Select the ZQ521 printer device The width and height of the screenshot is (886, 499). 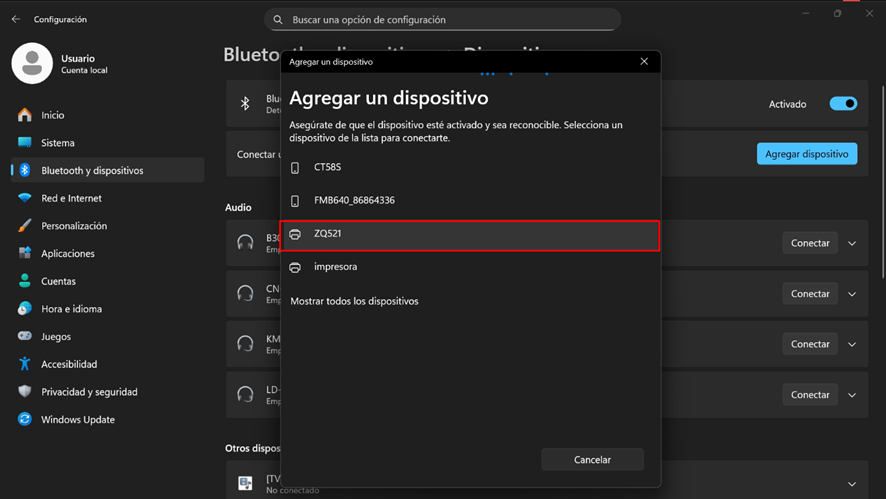tap(470, 234)
